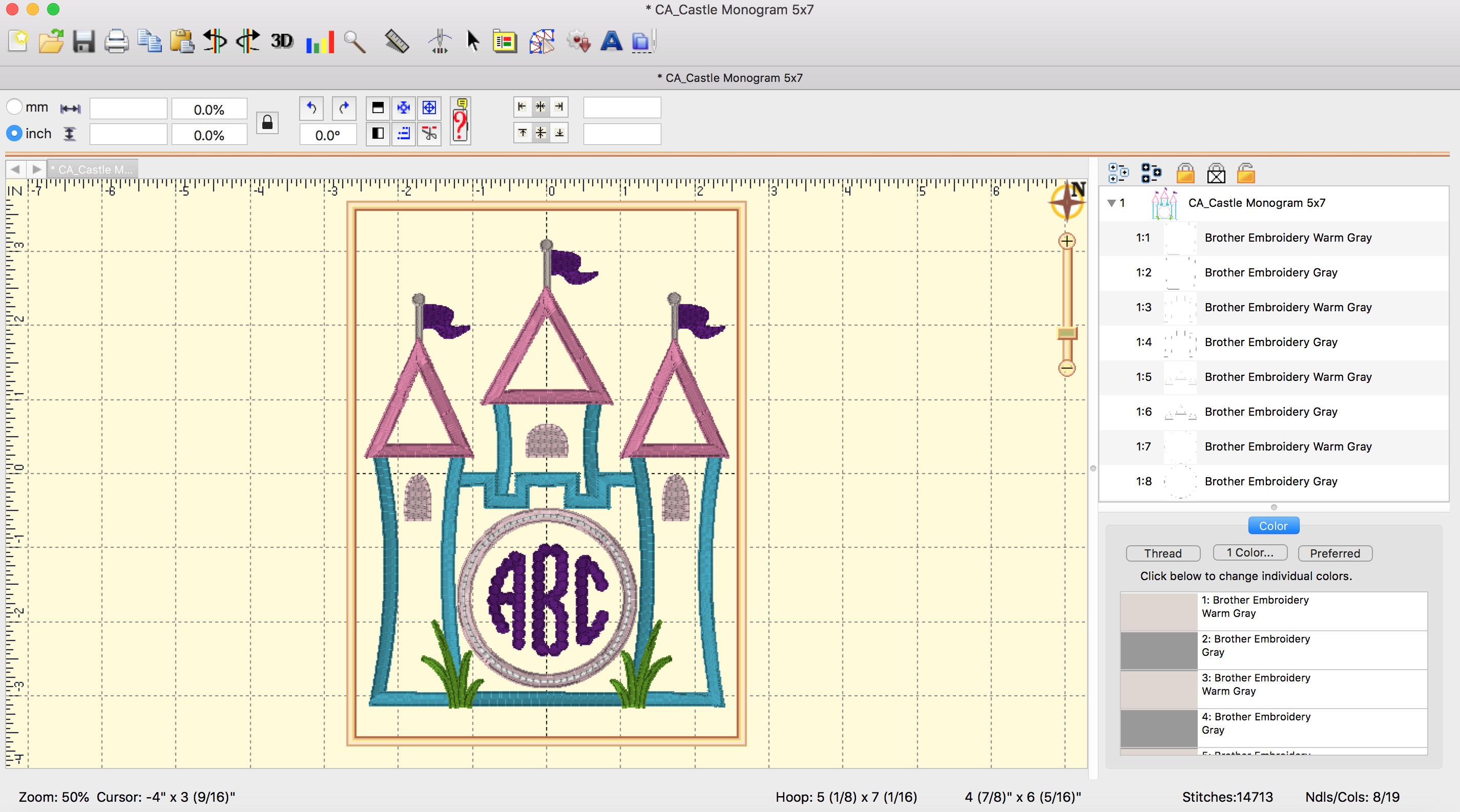This screenshot has height=812, width=1460.
Task: Expand the CA_Castle M... design tab
Action: tap(92, 169)
